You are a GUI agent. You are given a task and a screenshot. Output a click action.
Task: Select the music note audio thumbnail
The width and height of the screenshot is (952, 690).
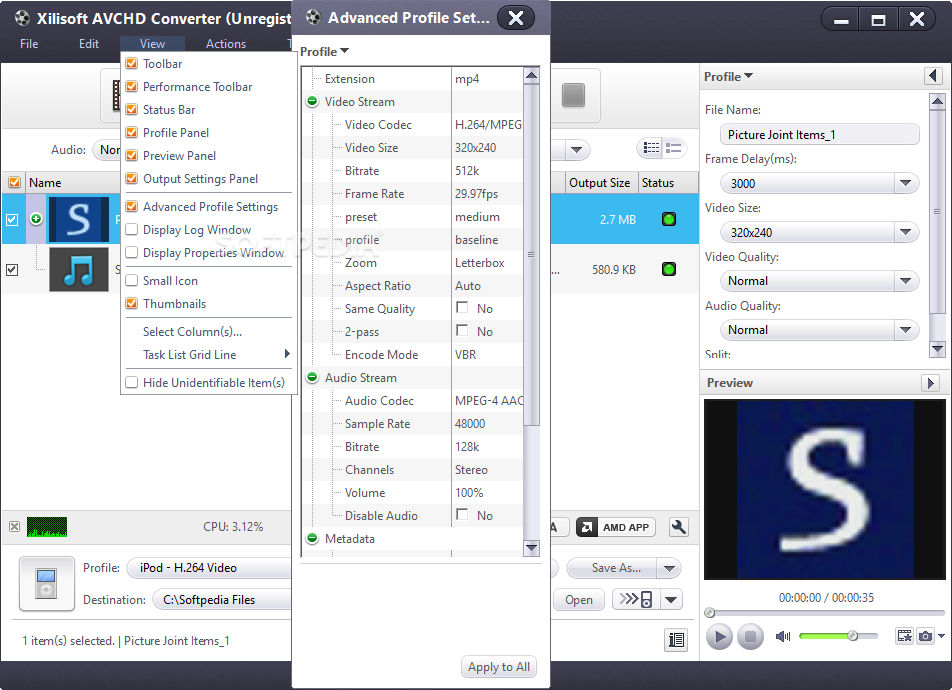click(x=79, y=269)
